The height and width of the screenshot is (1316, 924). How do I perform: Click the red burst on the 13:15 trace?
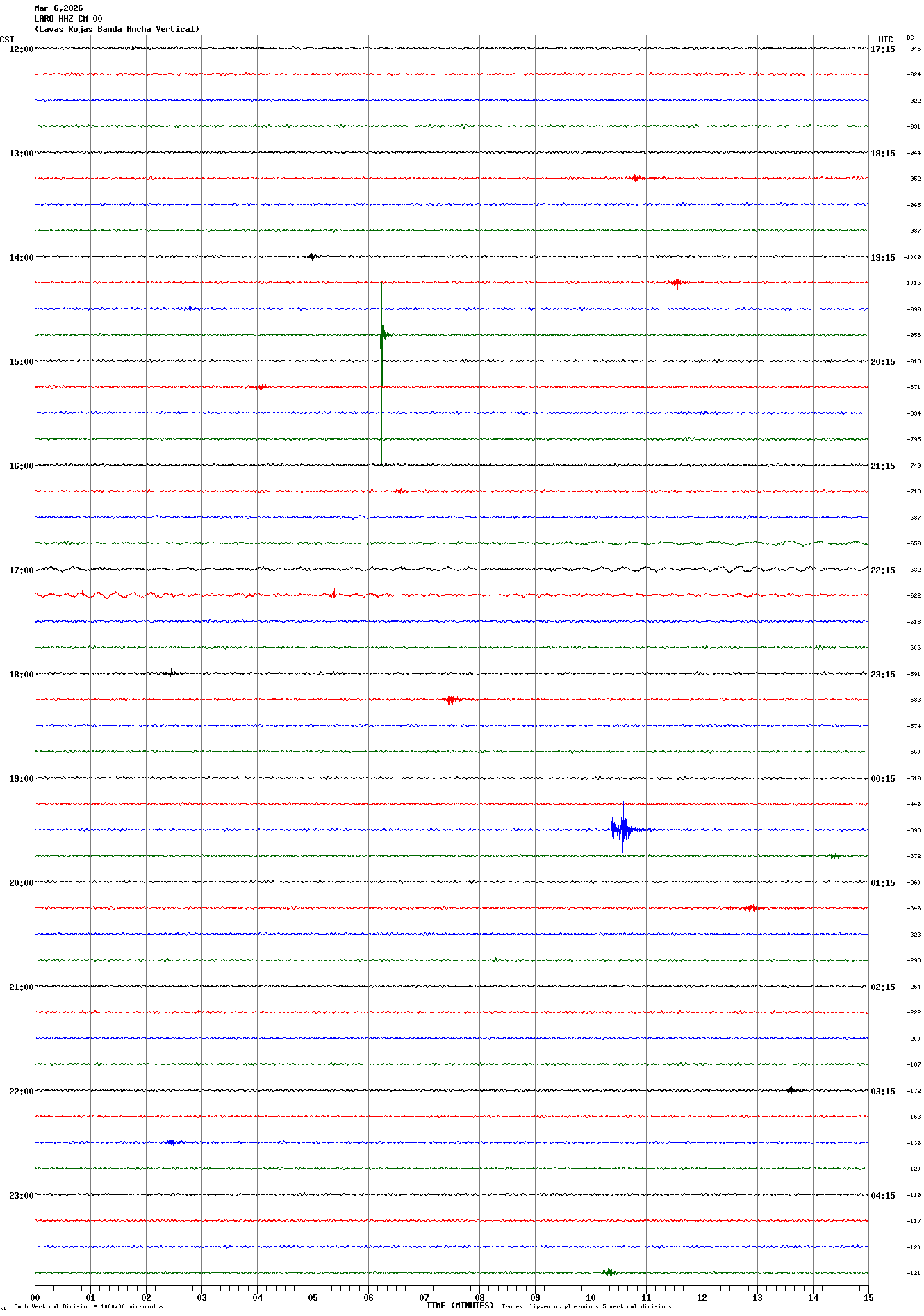click(634, 178)
